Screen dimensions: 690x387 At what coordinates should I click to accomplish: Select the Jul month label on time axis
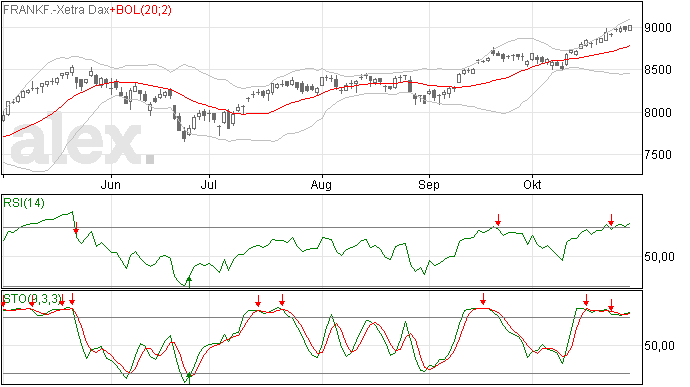209,184
